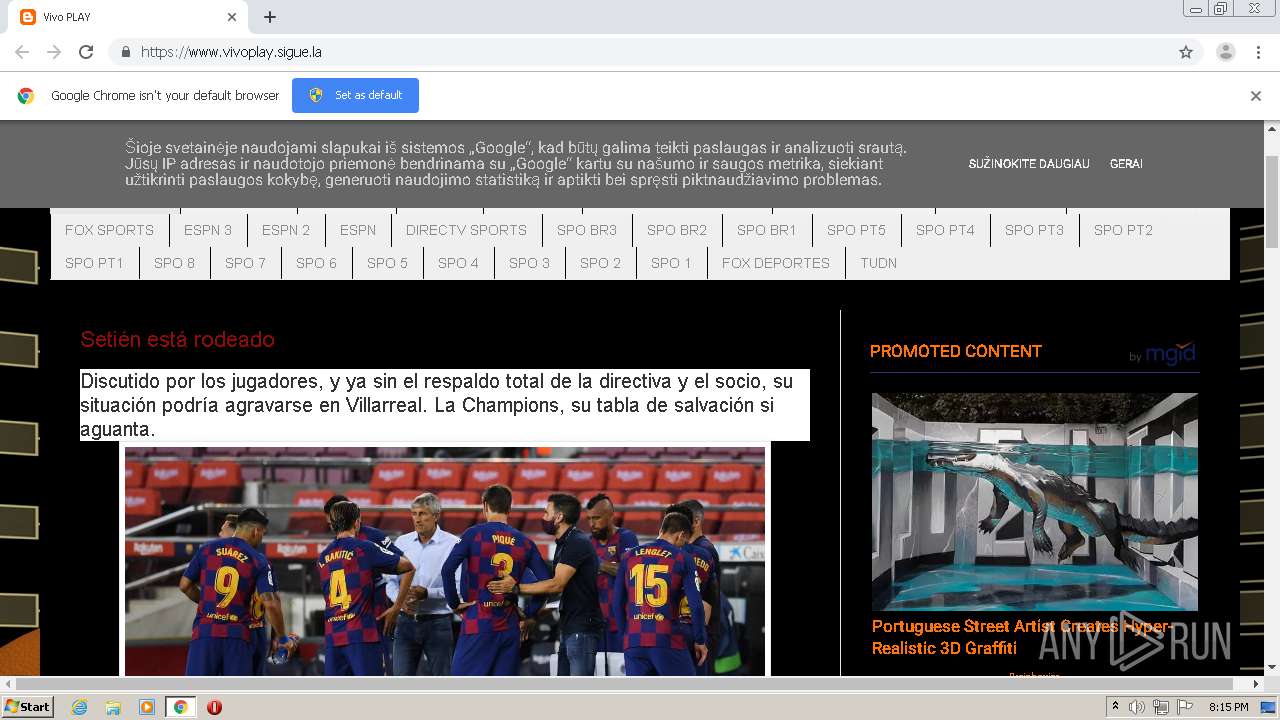Select the SPO 4 channel
1280x720 pixels.
[458, 263]
